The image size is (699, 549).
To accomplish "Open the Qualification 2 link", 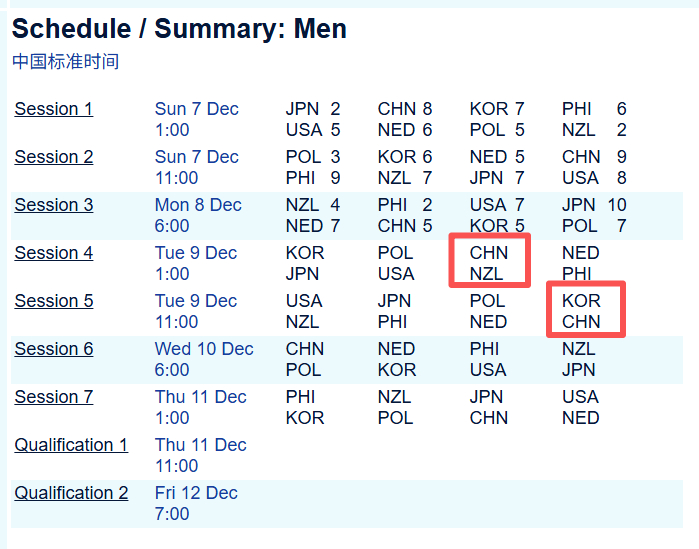I will [71, 493].
